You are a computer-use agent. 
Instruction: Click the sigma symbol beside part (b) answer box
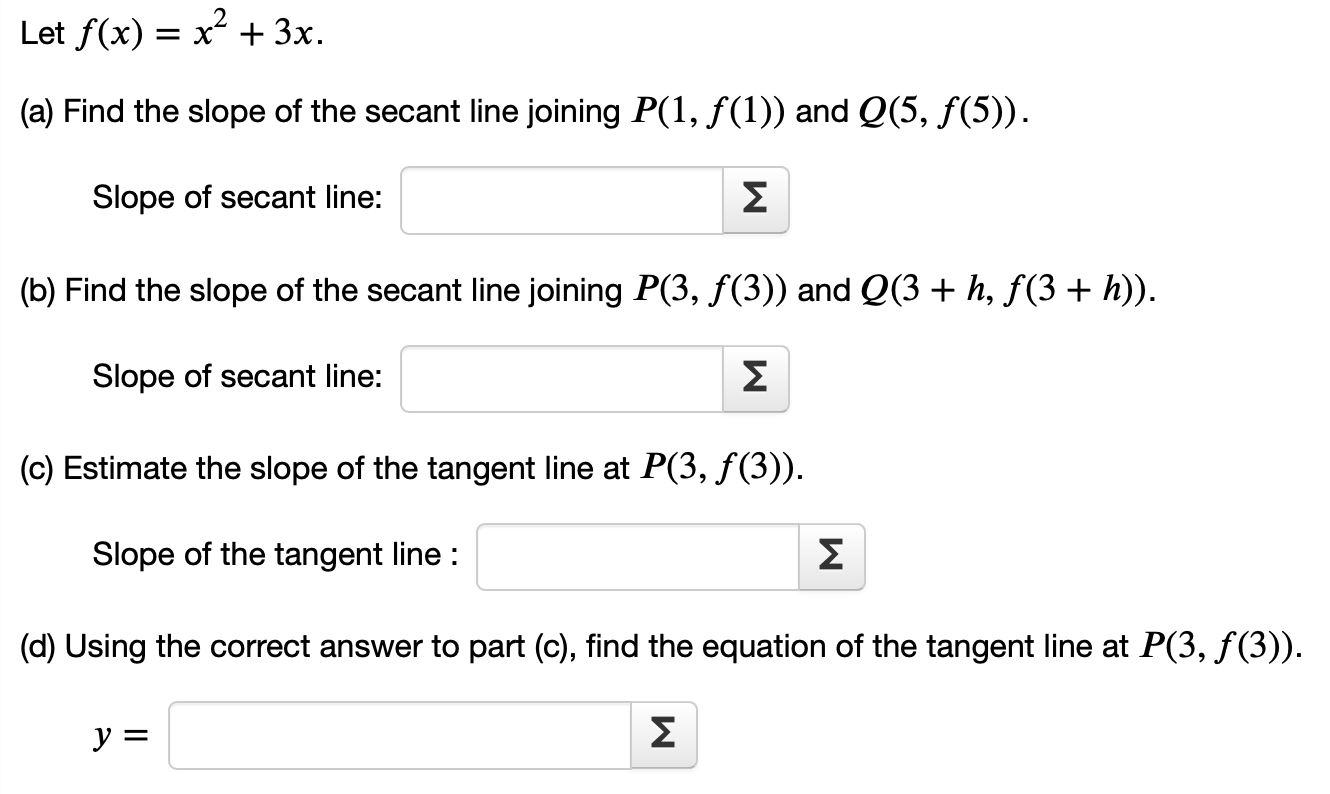tap(755, 378)
